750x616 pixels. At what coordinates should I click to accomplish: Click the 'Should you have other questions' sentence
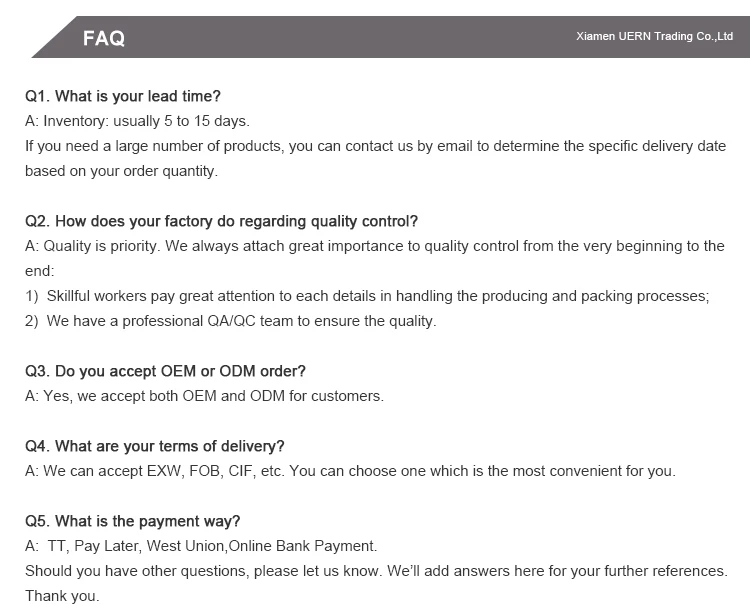(x=375, y=571)
